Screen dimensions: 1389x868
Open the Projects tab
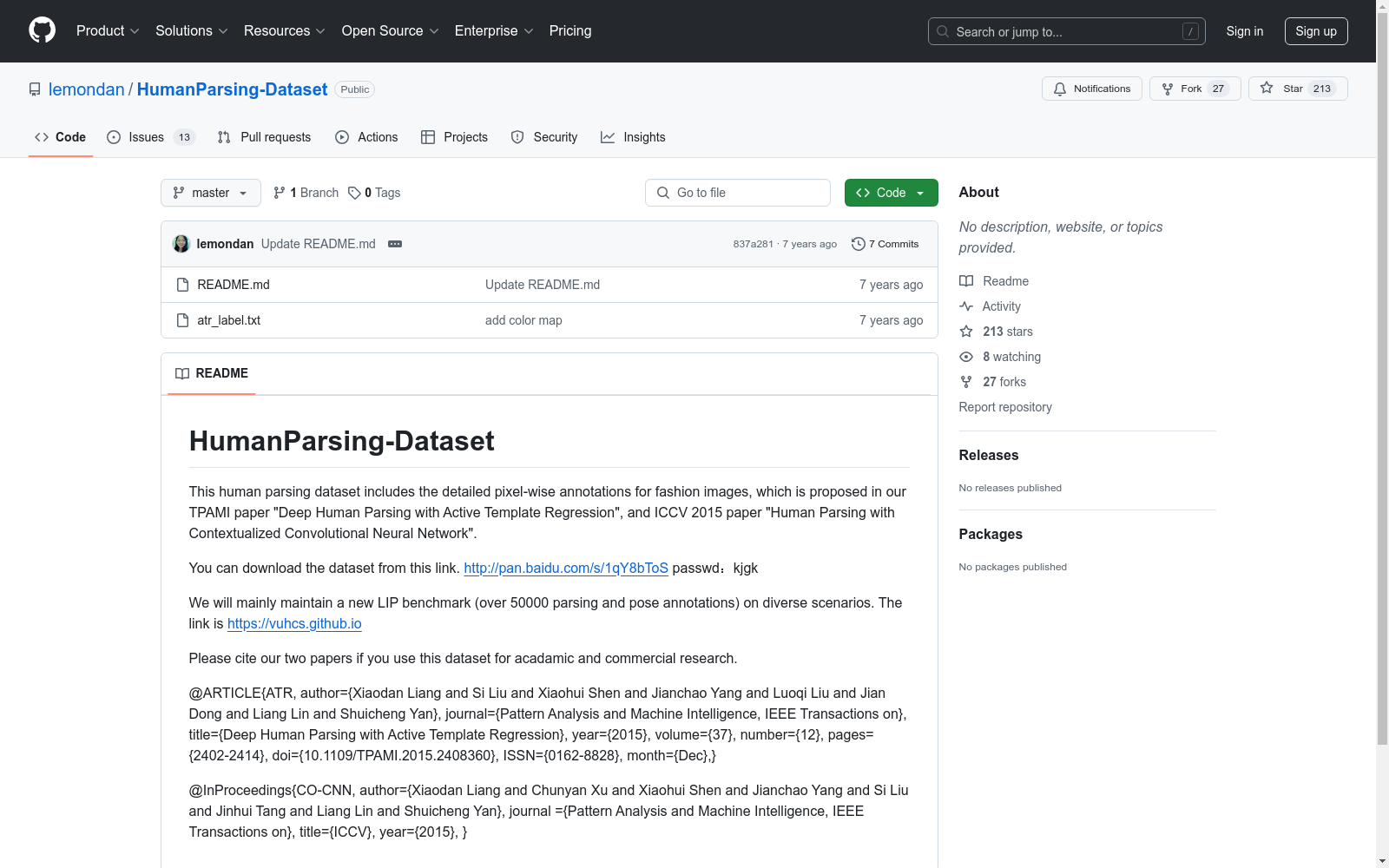point(454,137)
